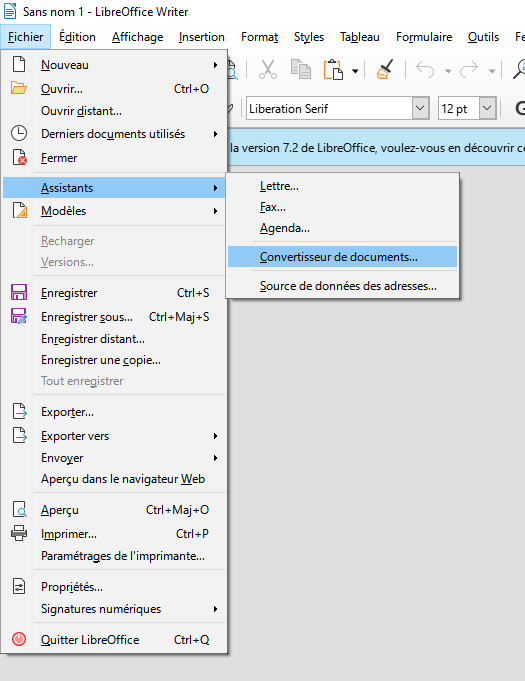The height and width of the screenshot is (681, 525).
Task: Click the Propriétés document settings icon
Action: click(19, 586)
